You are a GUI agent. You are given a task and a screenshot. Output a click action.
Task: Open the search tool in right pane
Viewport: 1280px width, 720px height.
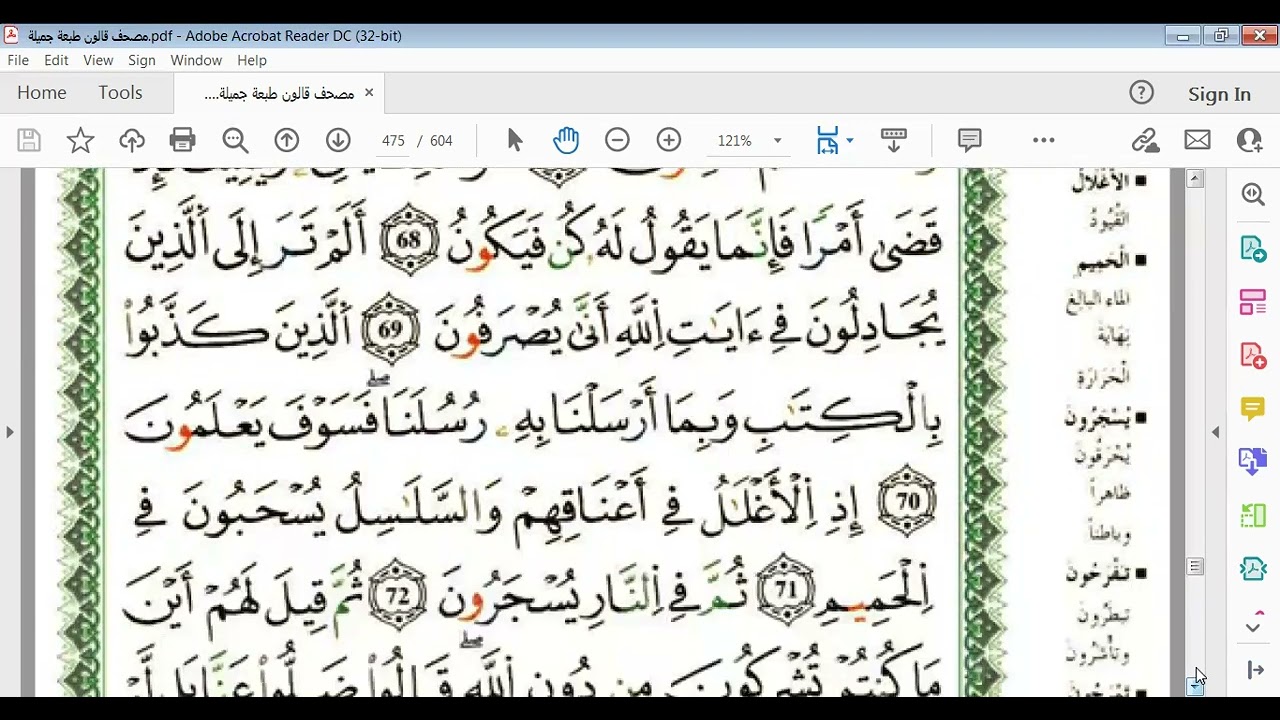pos(1253,194)
